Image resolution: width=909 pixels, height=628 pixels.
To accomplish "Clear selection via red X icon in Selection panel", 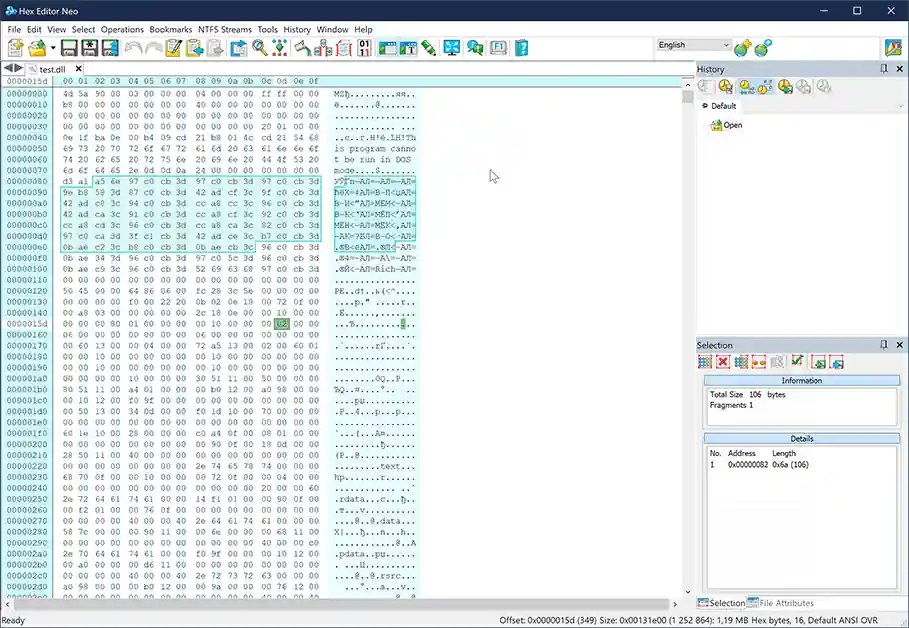I will tap(722, 361).
